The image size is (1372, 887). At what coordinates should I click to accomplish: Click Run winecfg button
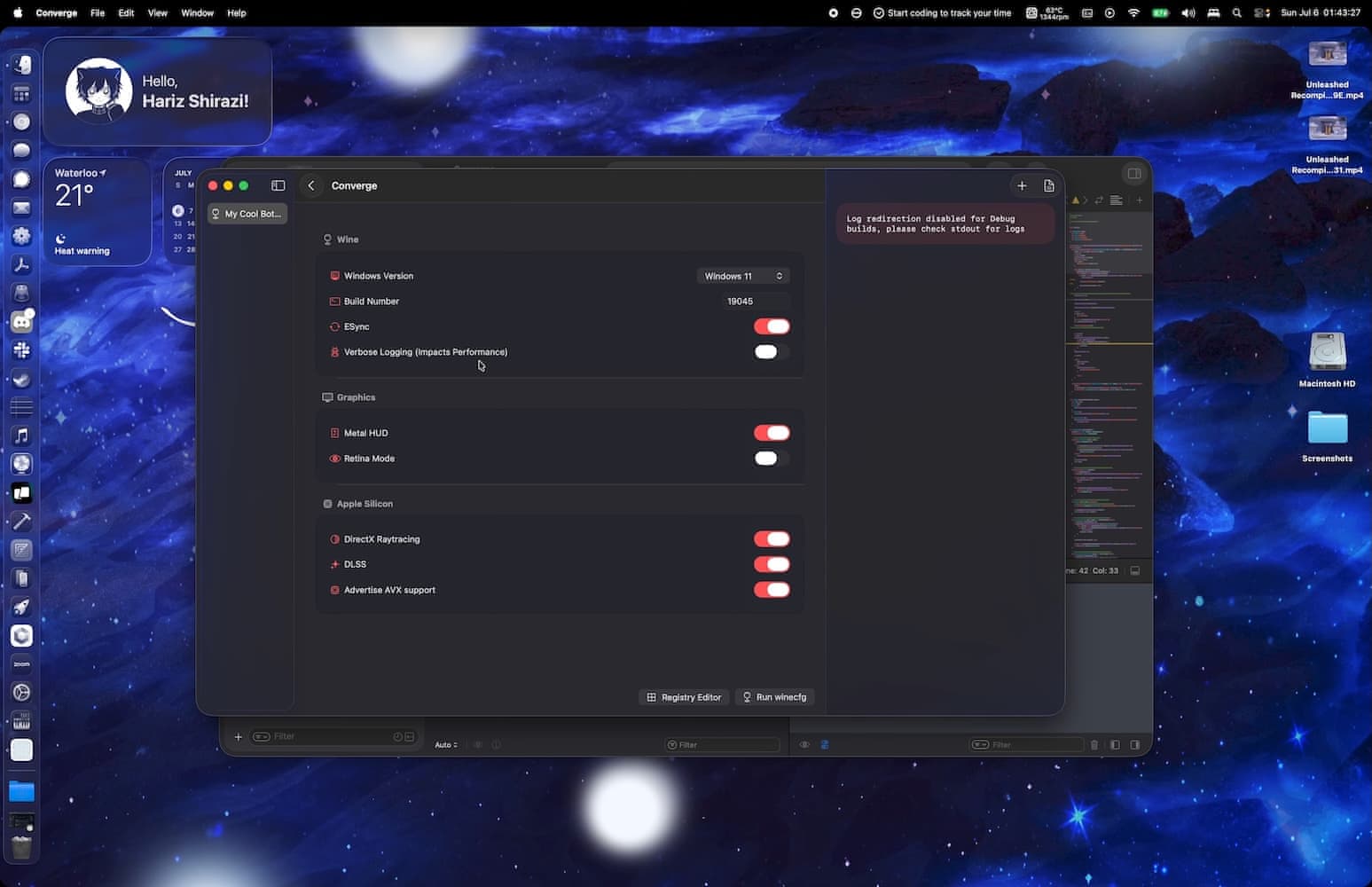pyautogui.click(x=774, y=697)
